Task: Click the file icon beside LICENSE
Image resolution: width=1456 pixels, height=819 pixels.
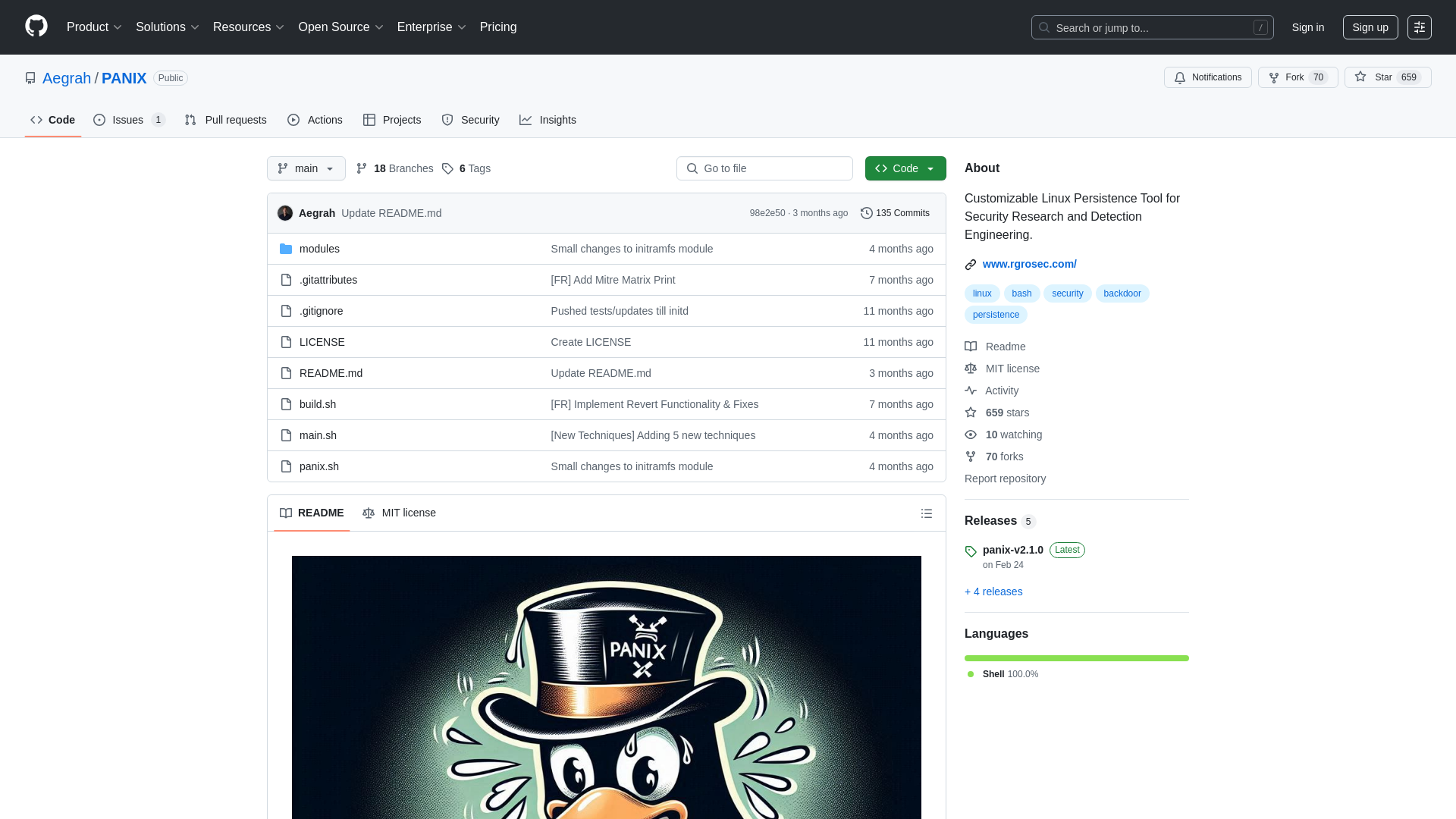Action: [x=286, y=342]
